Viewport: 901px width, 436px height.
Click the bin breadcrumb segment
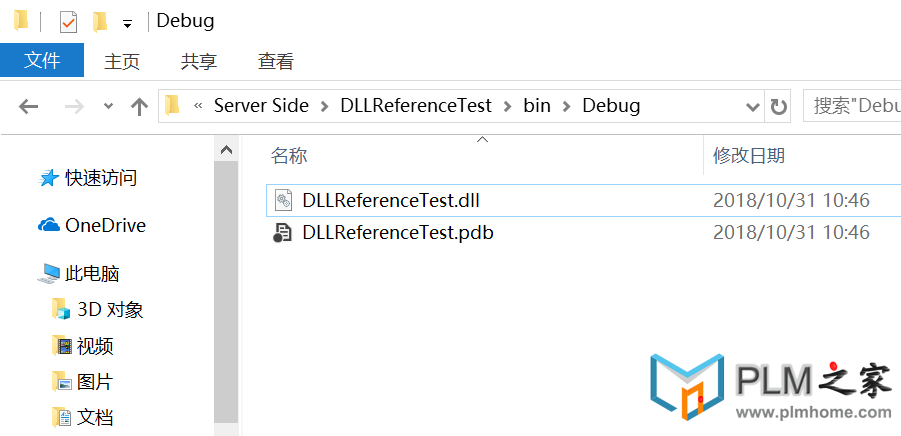537,106
